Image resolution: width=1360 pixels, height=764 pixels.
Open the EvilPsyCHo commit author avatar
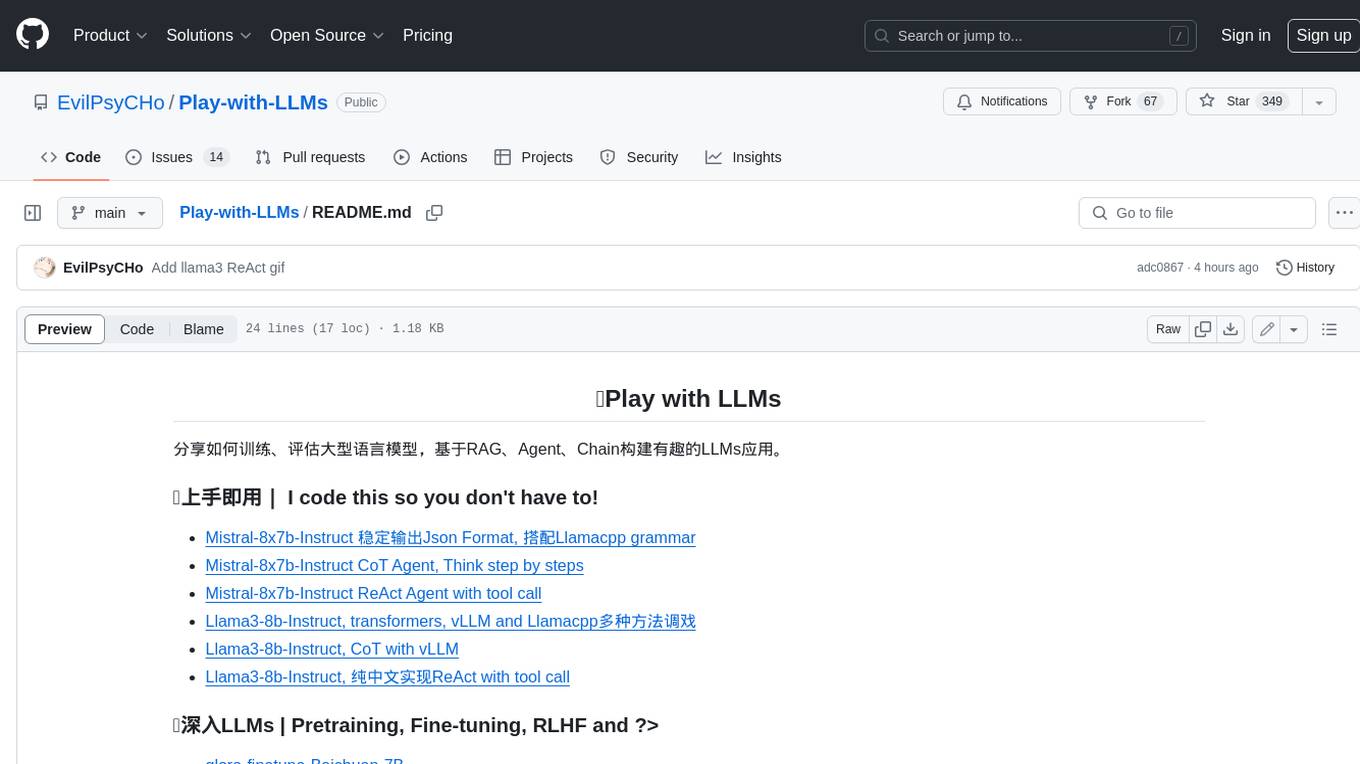pos(44,268)
